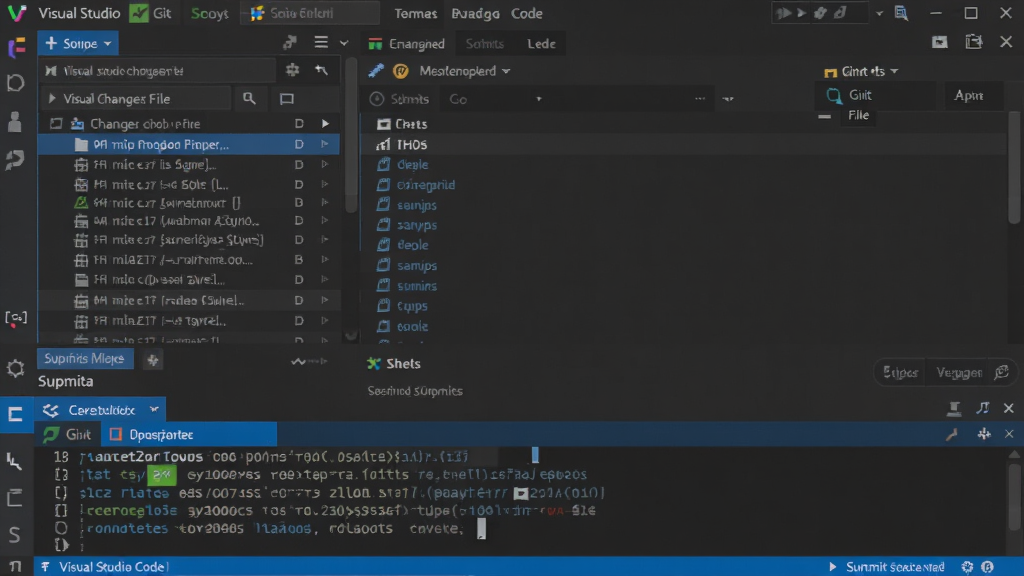This screenshot has width=1024, height=576.
Task: Click the wrench icon in terminal tab bar
Action: coord(952,434)
